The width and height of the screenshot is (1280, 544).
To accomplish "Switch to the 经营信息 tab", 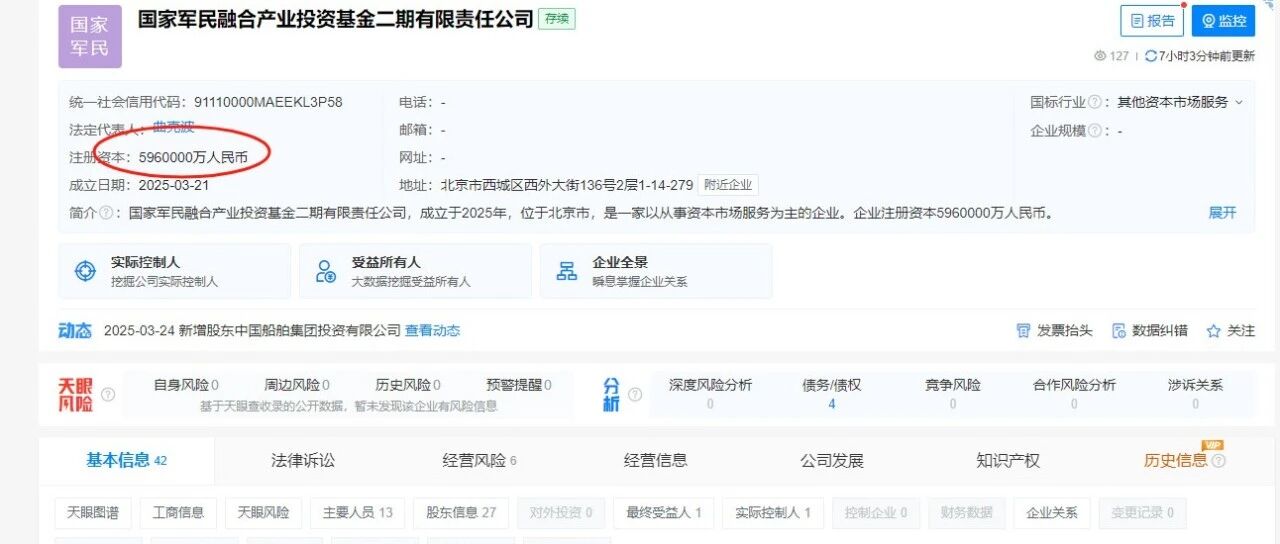I will [655, 461].
